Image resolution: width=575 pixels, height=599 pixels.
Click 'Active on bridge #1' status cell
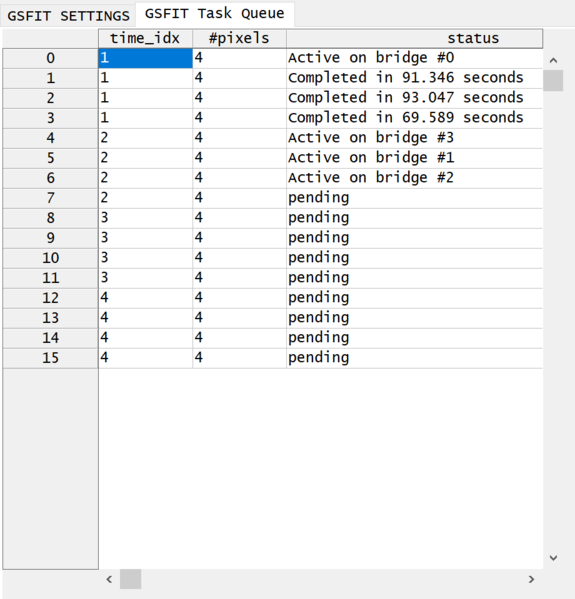coord(415,158)
